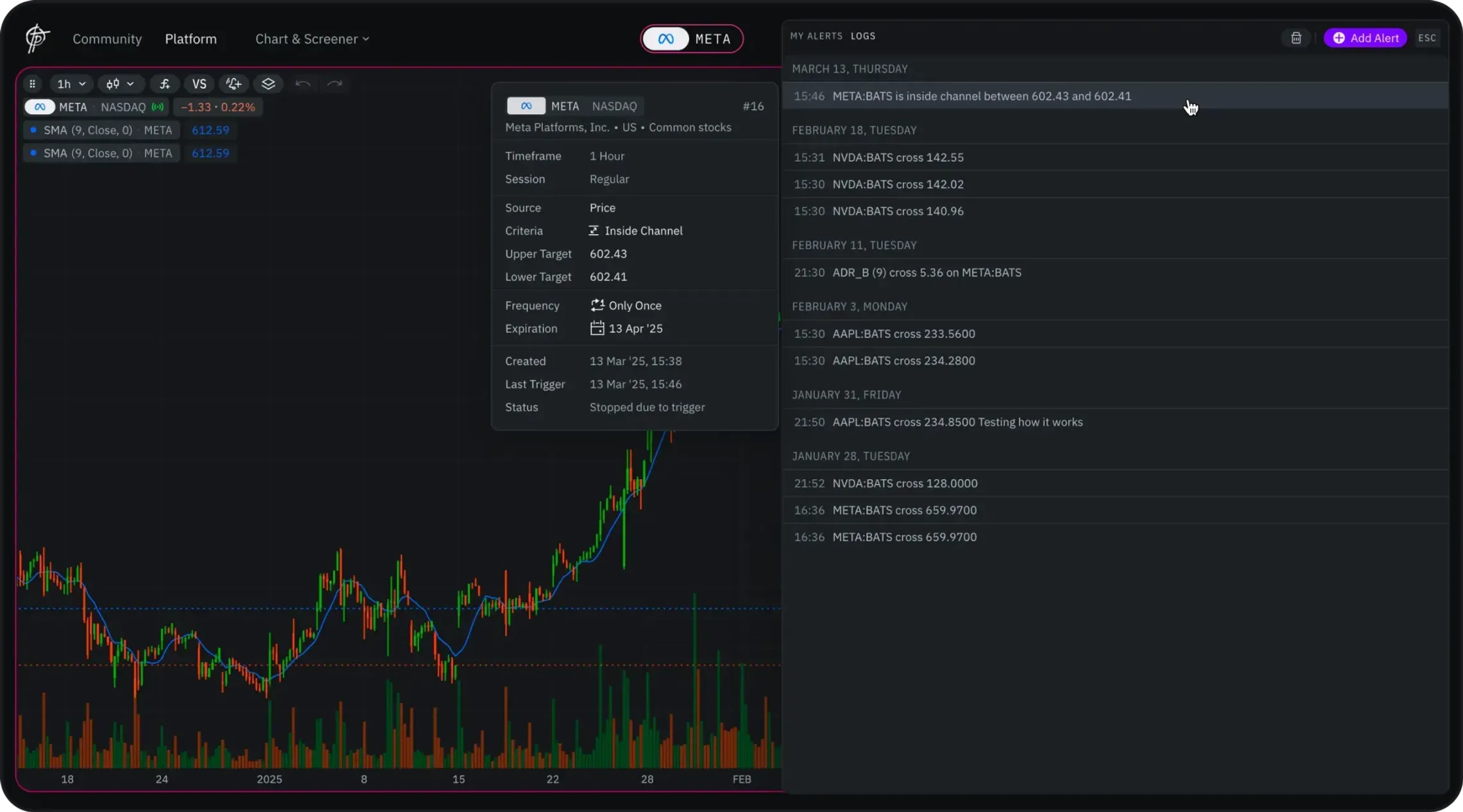Click the green live data indicator next to NASDAQ
This screenshot has height=812, width=1463.
coord(157,107)
